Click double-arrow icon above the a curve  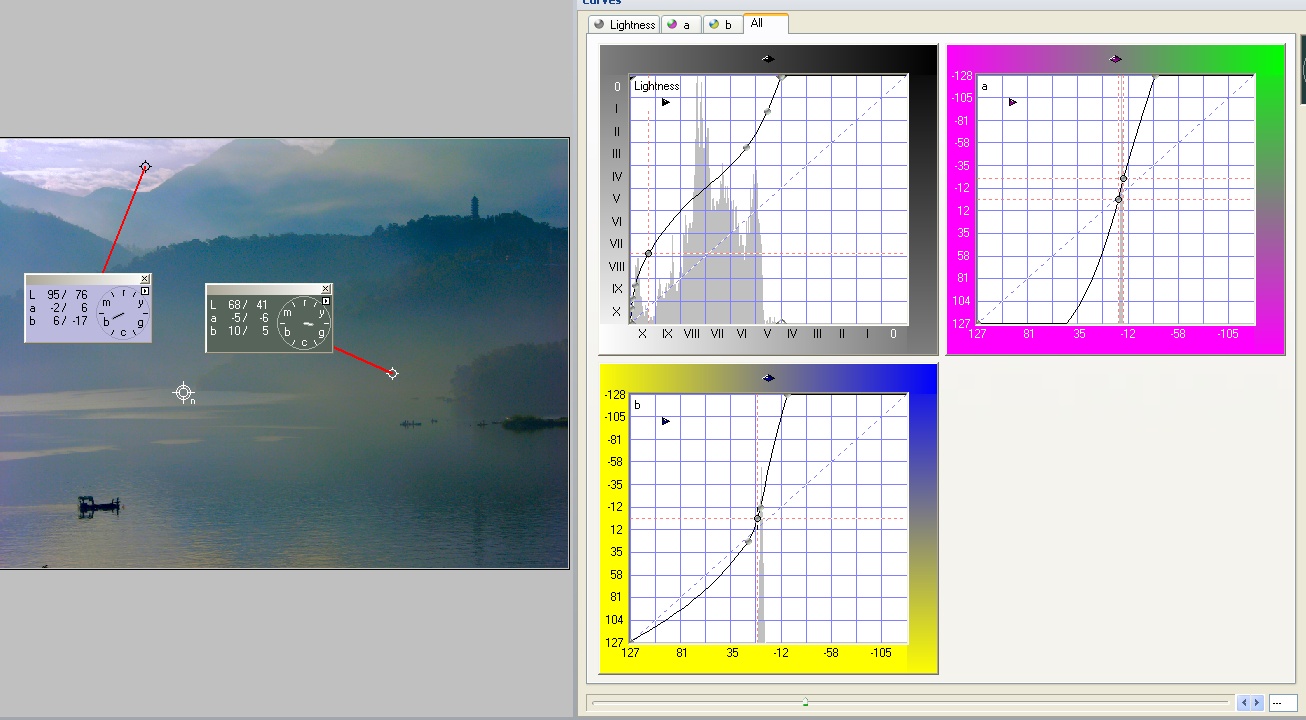click(1116, 59)
